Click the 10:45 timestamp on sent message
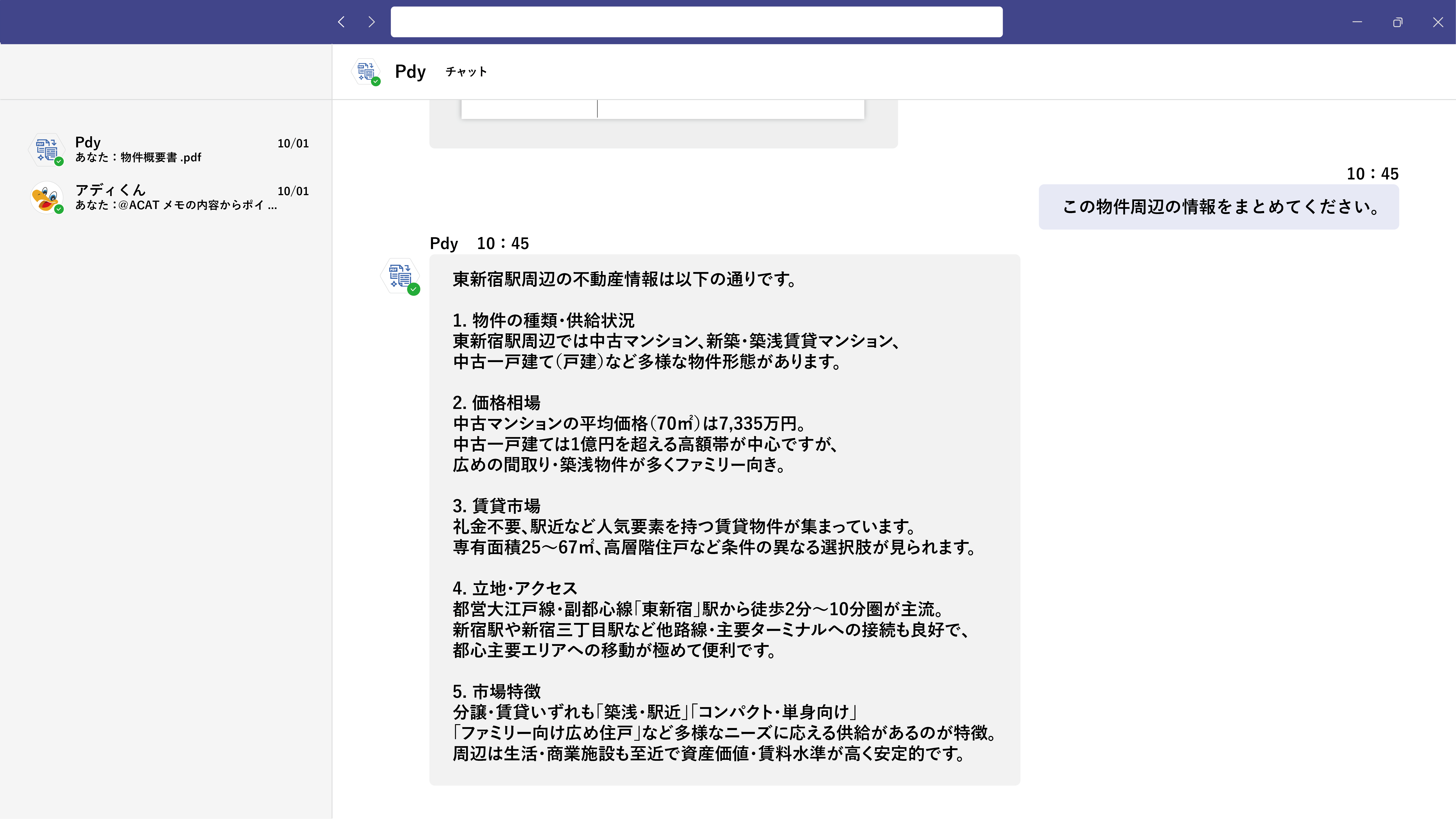The image size is (1456, 819). (x=1372, y=174)
